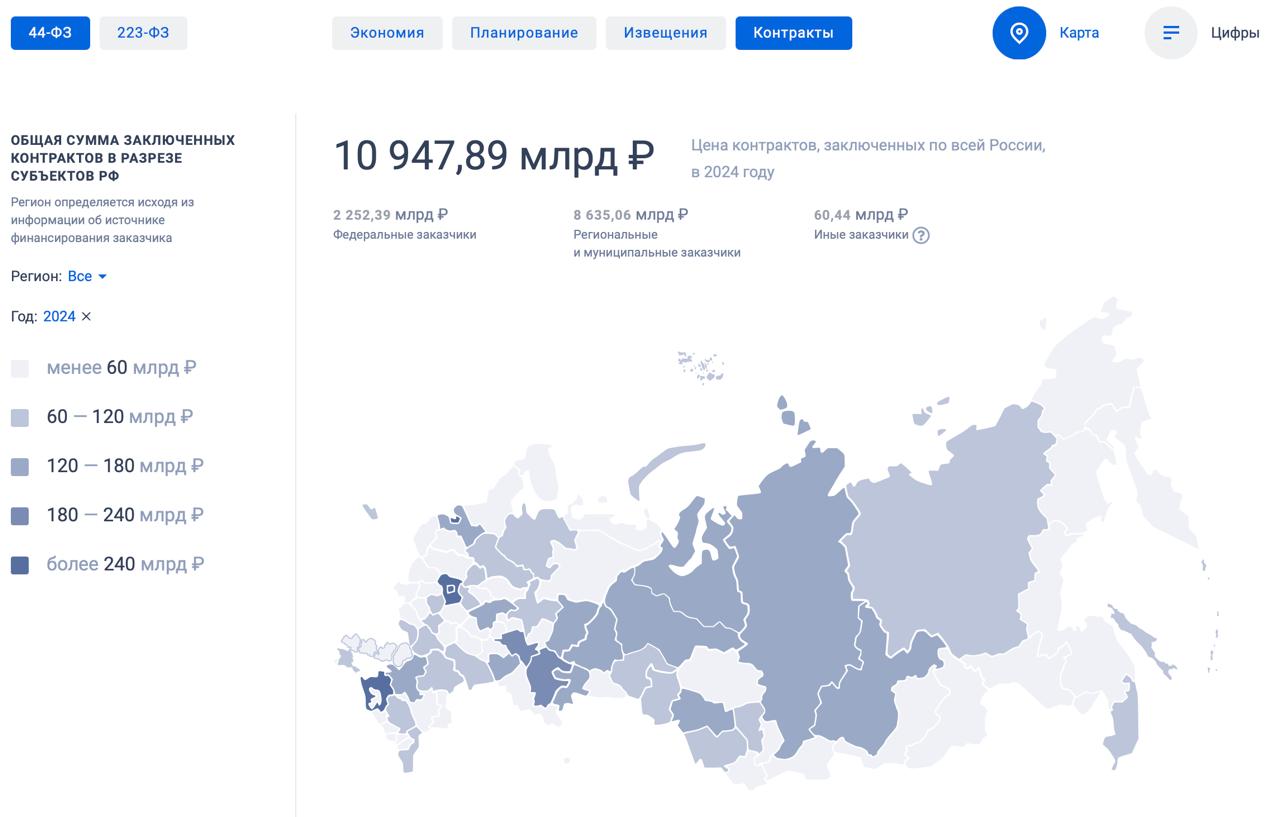The height and width of the screenshot is (817, 1280).
Task: Open the Извещения tab
Action: click(665, 32)
